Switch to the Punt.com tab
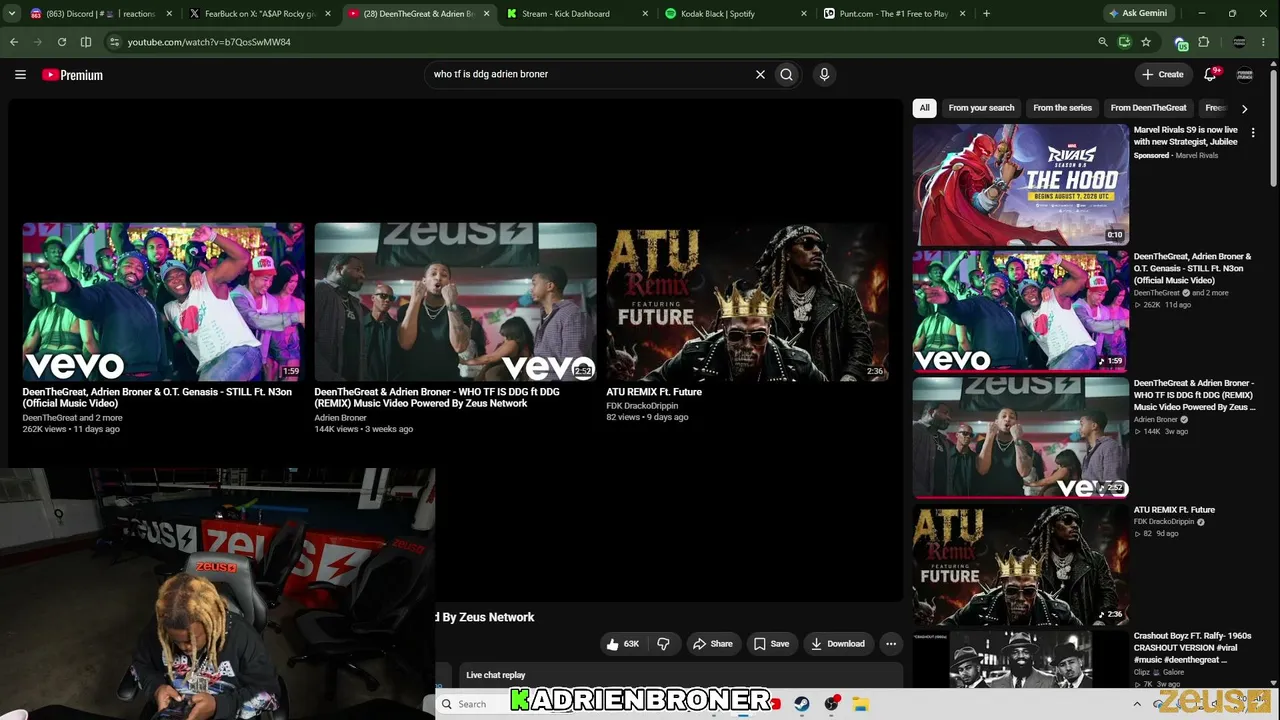1280x720 pixels. pyautogui.click(x=894, y=14)
